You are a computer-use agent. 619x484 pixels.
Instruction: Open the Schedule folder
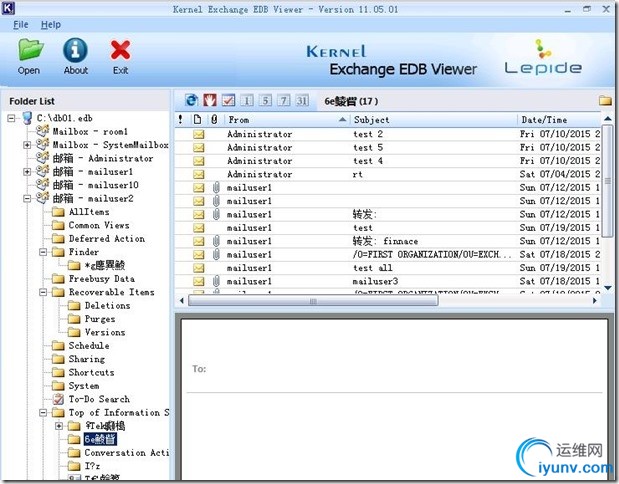pos(89,346)
